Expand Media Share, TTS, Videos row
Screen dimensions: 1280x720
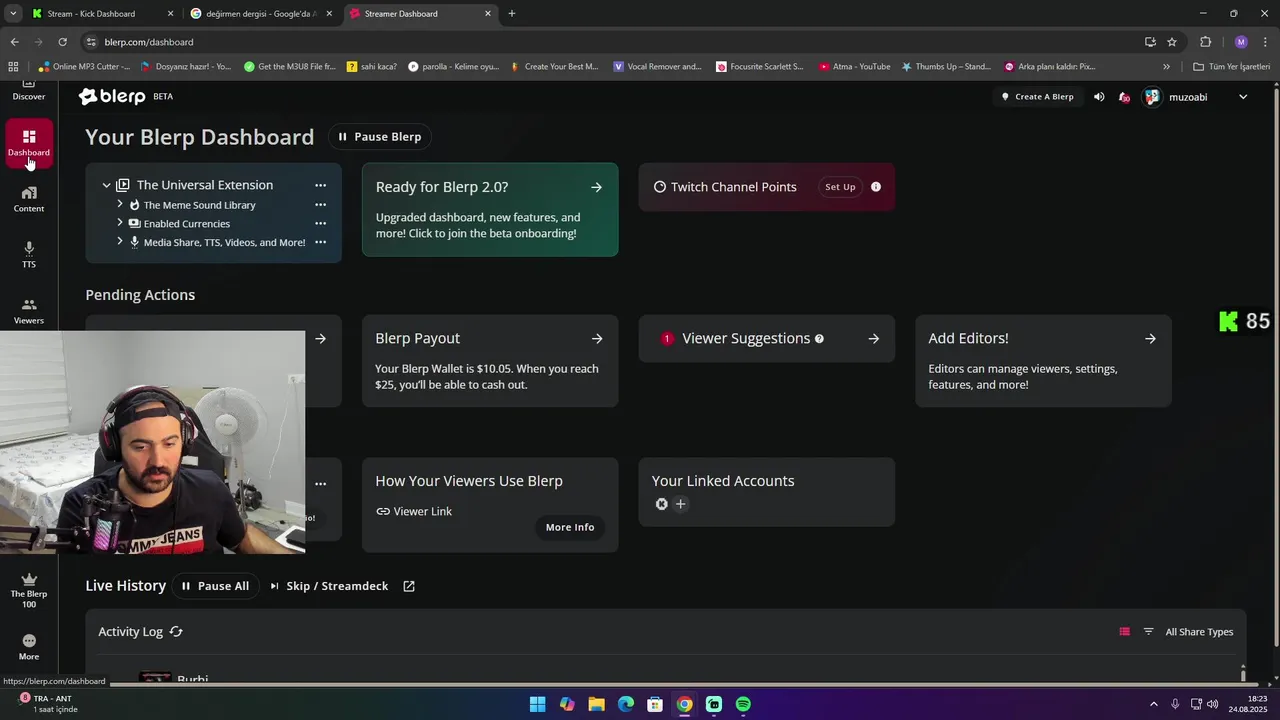click(120, 242)
